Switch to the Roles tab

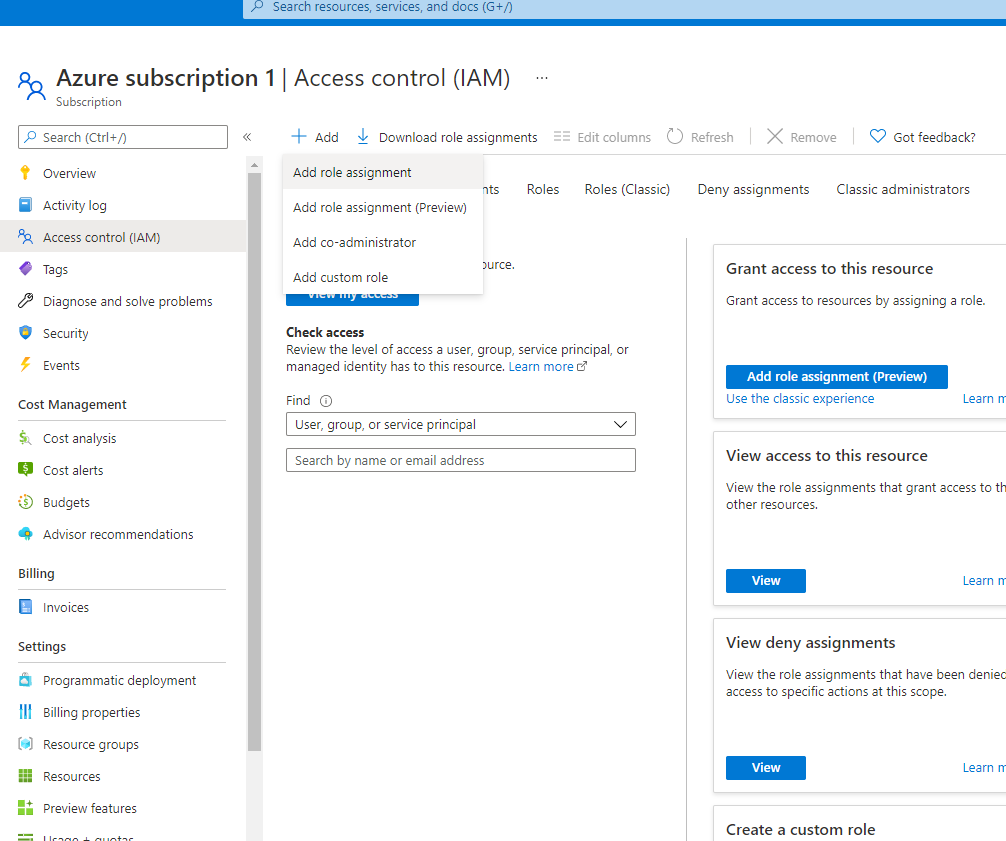pyautogui.click(x=543, y=189)
